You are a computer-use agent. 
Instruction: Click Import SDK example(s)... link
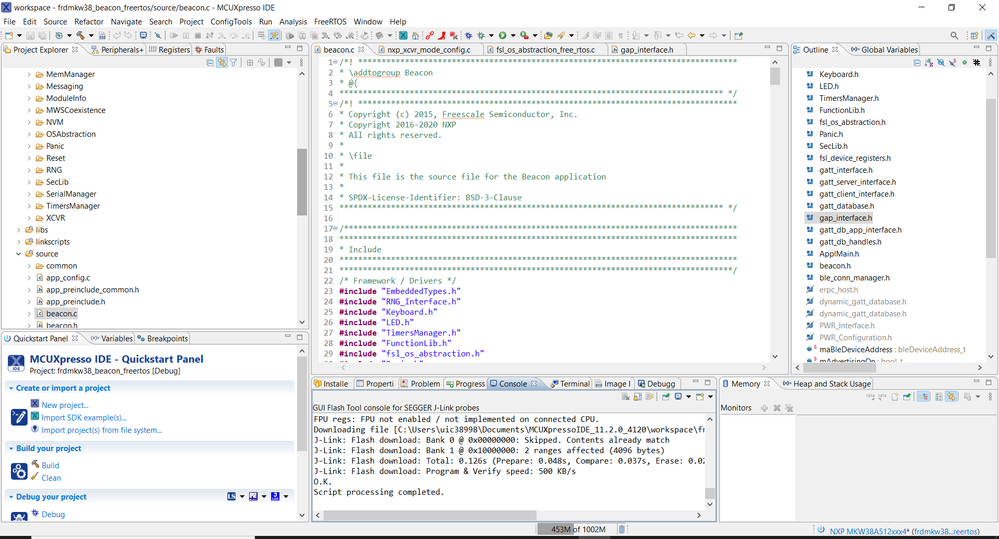[84, 418]
